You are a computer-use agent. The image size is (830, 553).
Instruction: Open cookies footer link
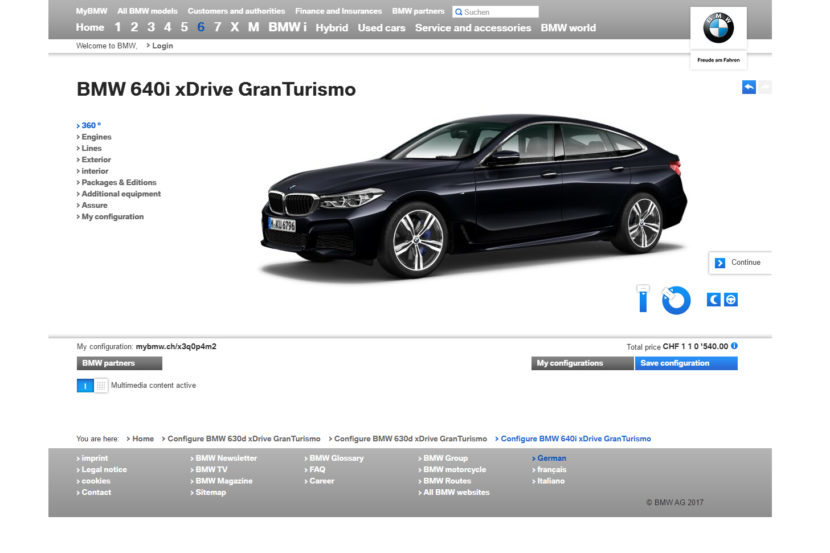pos(94,481)
